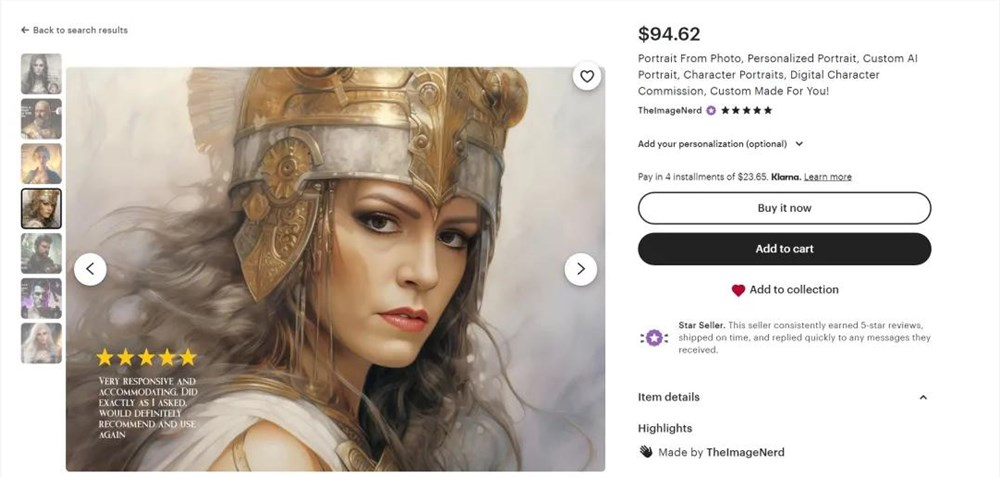Collapse the Item details section

(923, 397)
